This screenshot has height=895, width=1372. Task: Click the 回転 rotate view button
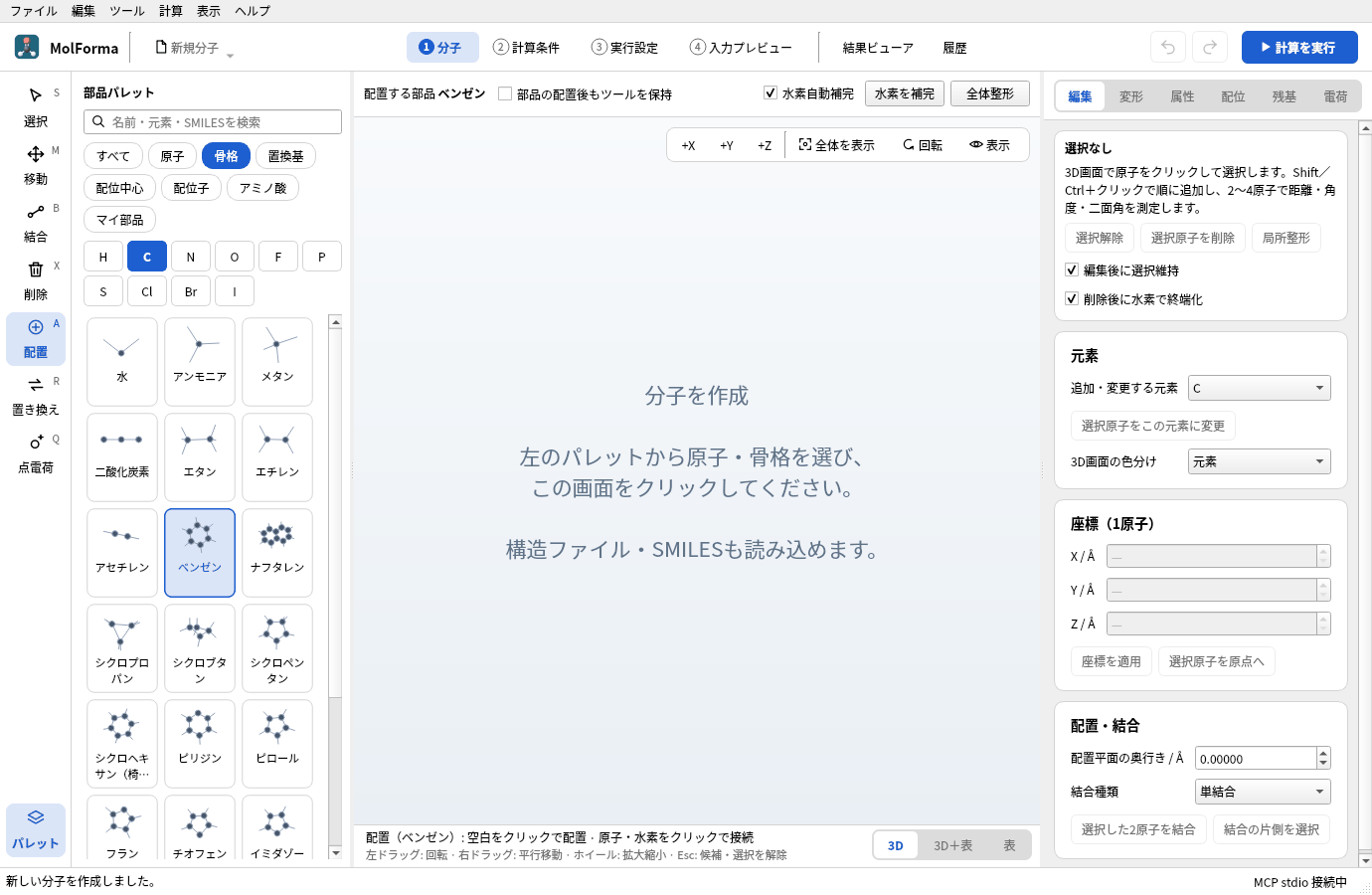[x=923, y=145]
